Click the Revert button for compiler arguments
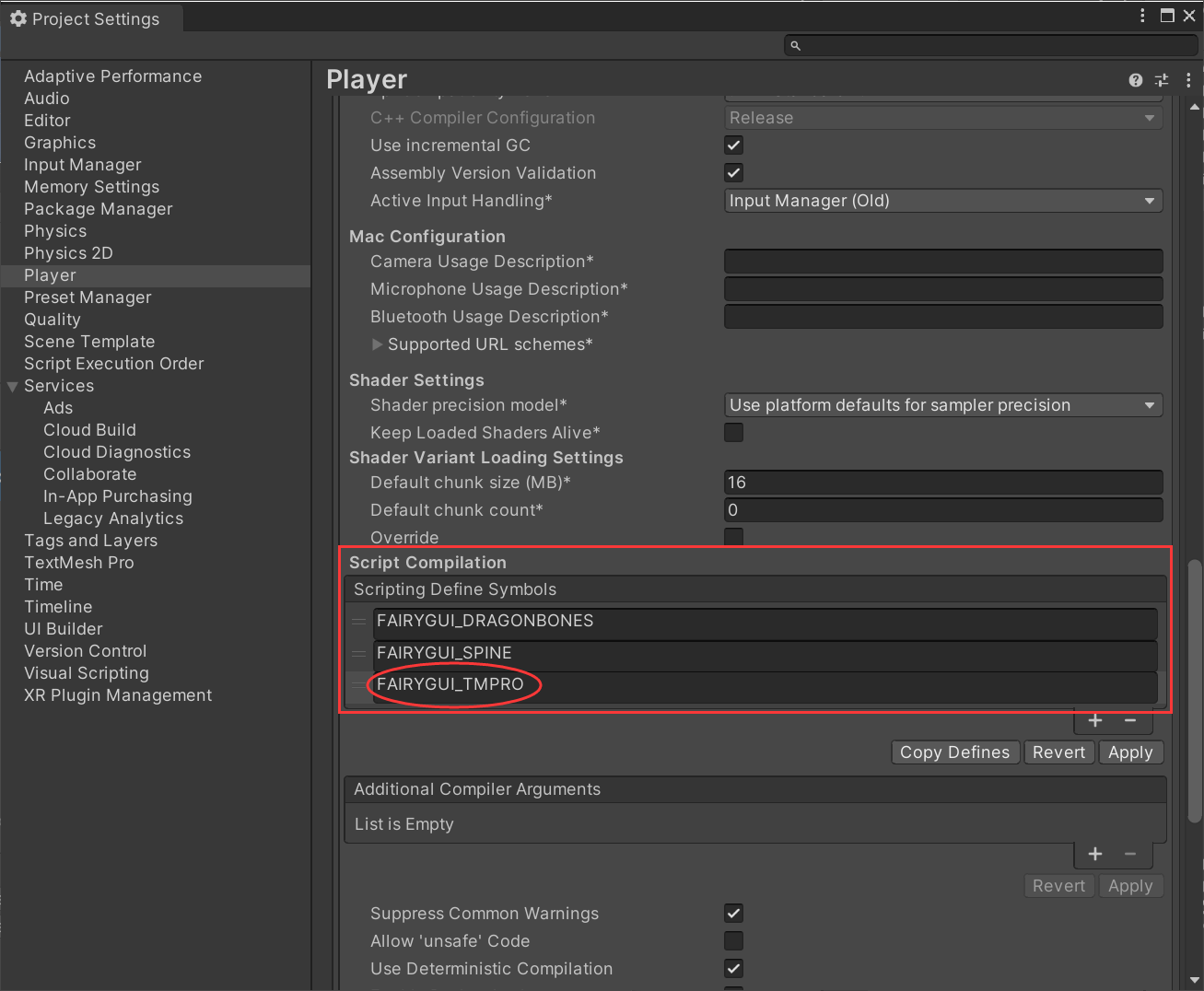This screenshot has height=991, width=1204. tap(1058, 886)
